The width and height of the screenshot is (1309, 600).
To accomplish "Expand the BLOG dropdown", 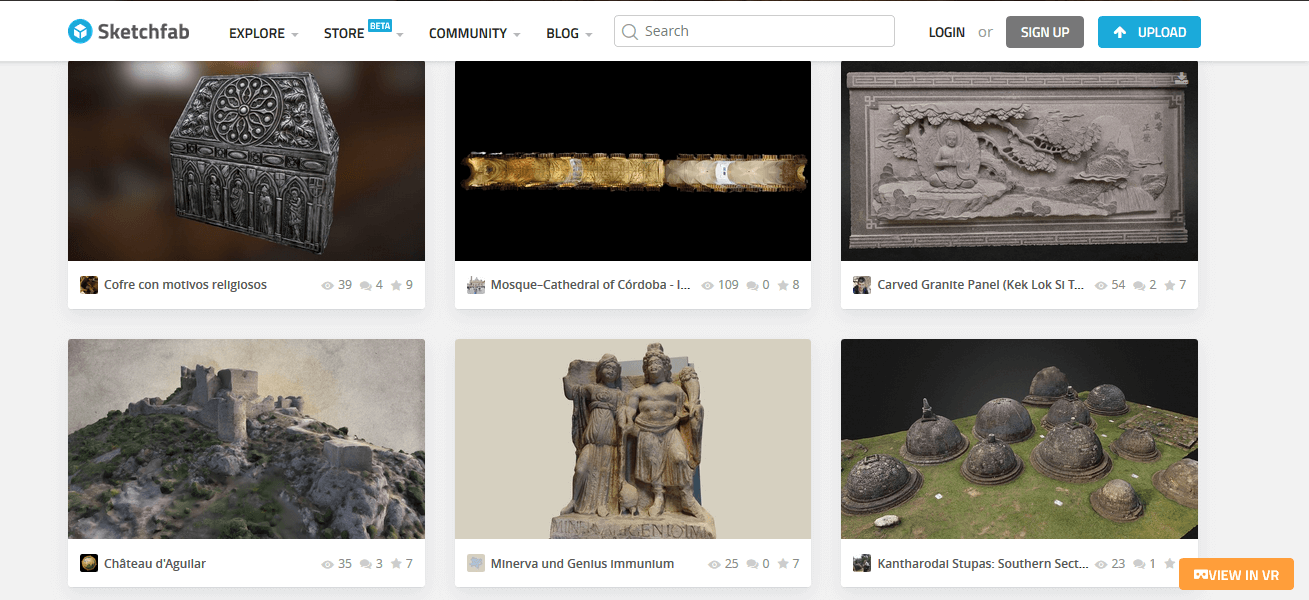I will 562,33.
